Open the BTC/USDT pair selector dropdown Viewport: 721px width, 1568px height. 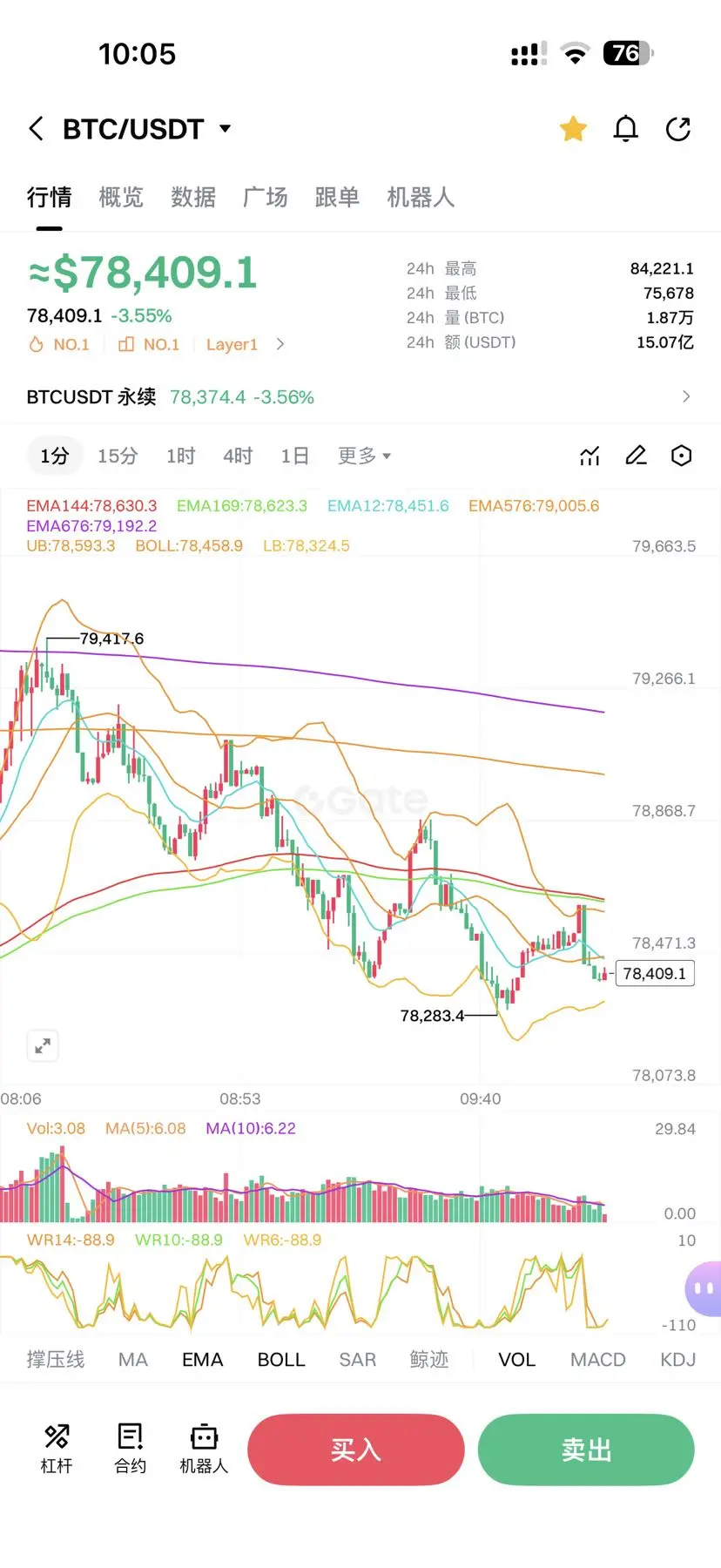coord(147,129)
